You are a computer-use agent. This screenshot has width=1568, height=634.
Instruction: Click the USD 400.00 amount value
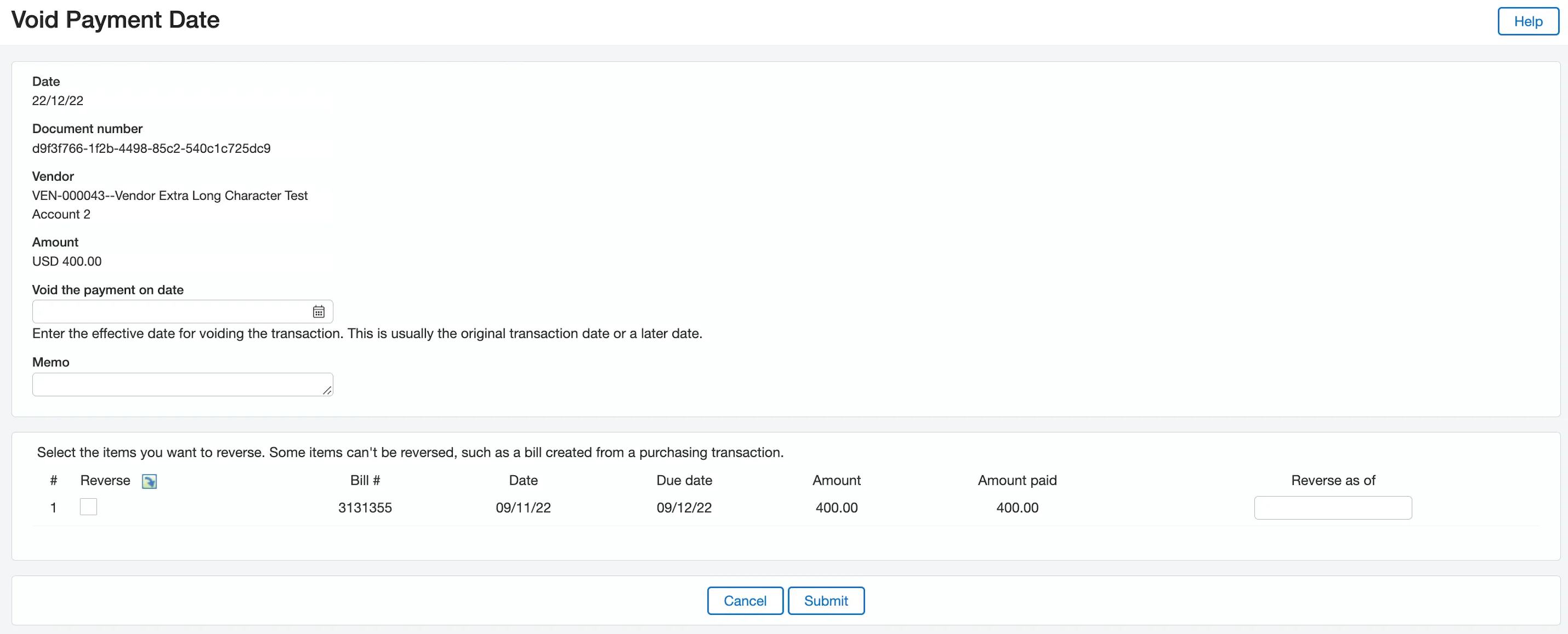67,261
